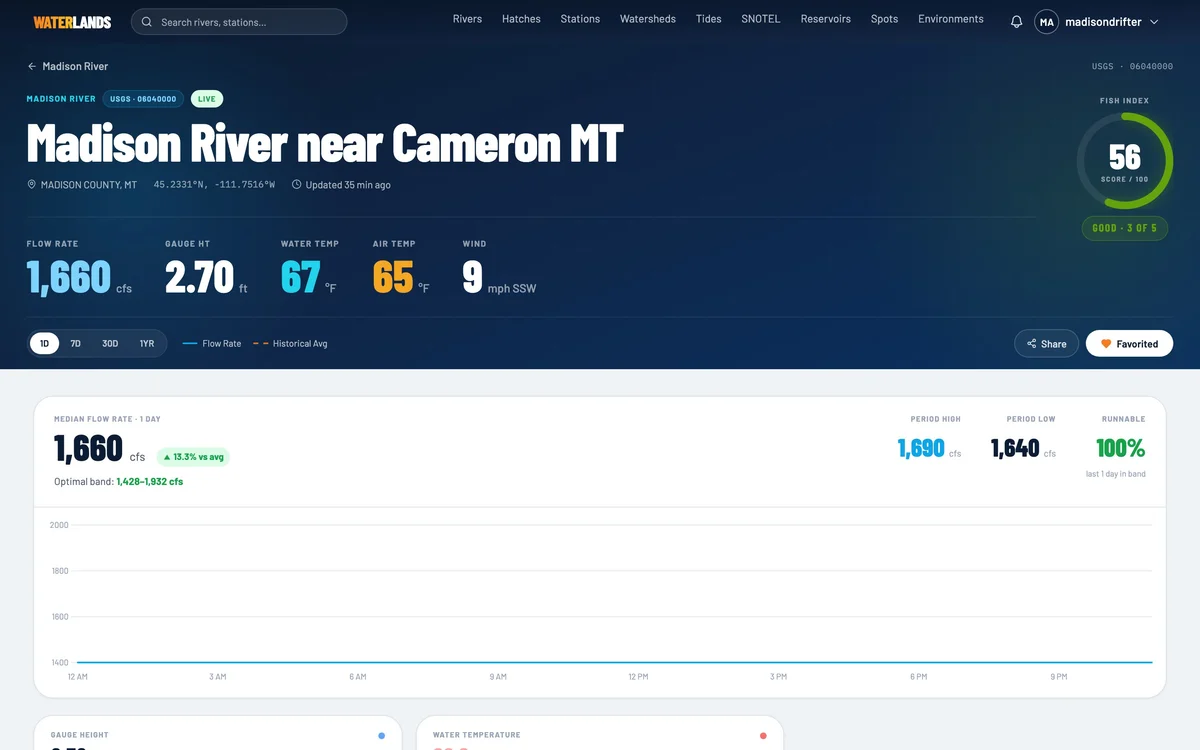The height and width of the screenshot is (750, 1200).
Task: Click the MA user avatar
Action: [x=1047, y=22]
